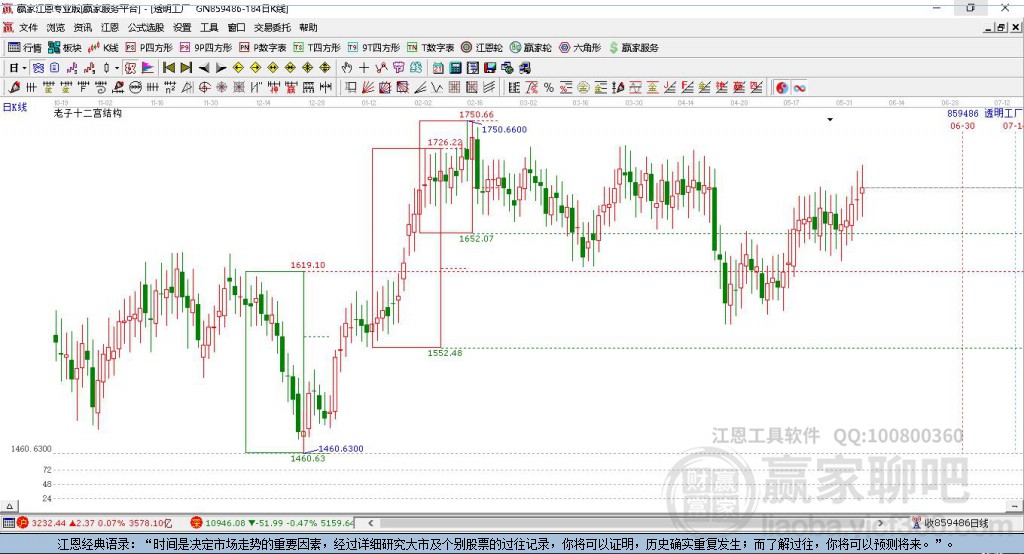The image size is (1024, 554).
Task: Click the 收859486日线 status entry
Action: coord(956,523)
